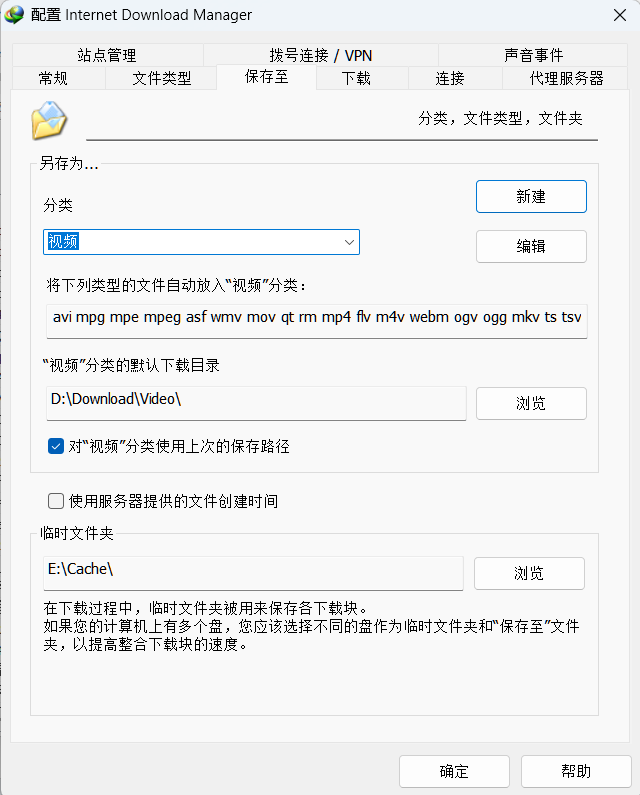Click the open folder icon under tabs

pos(49,120)
